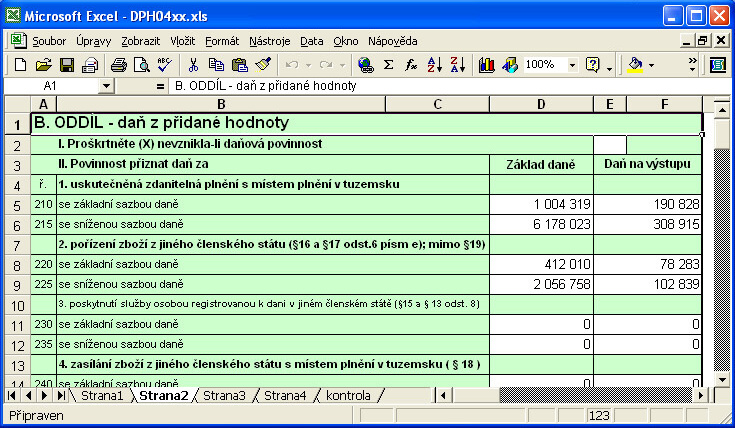Select column D header
The width and height of the screenshot is (735, 428).
click(541, 104)
